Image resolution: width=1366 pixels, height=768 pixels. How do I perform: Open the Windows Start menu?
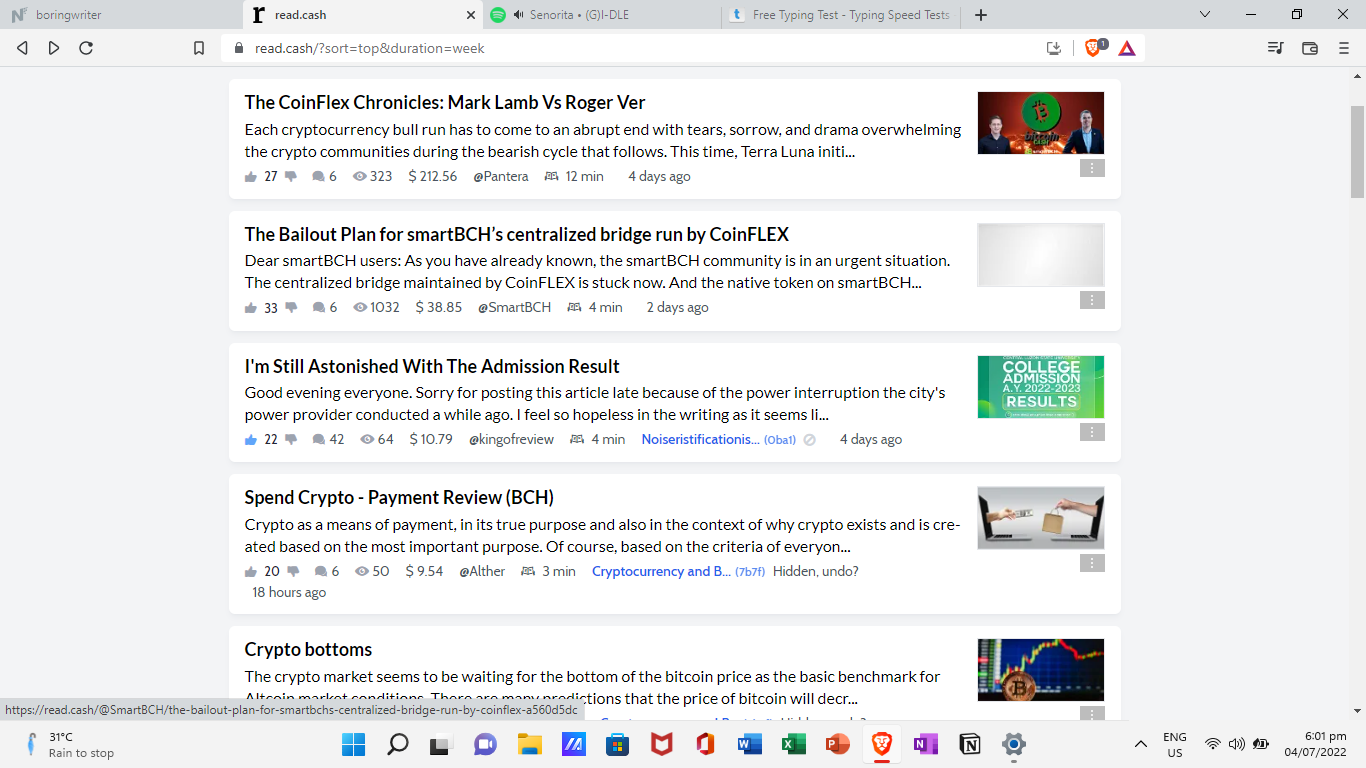tap(353, 745)
